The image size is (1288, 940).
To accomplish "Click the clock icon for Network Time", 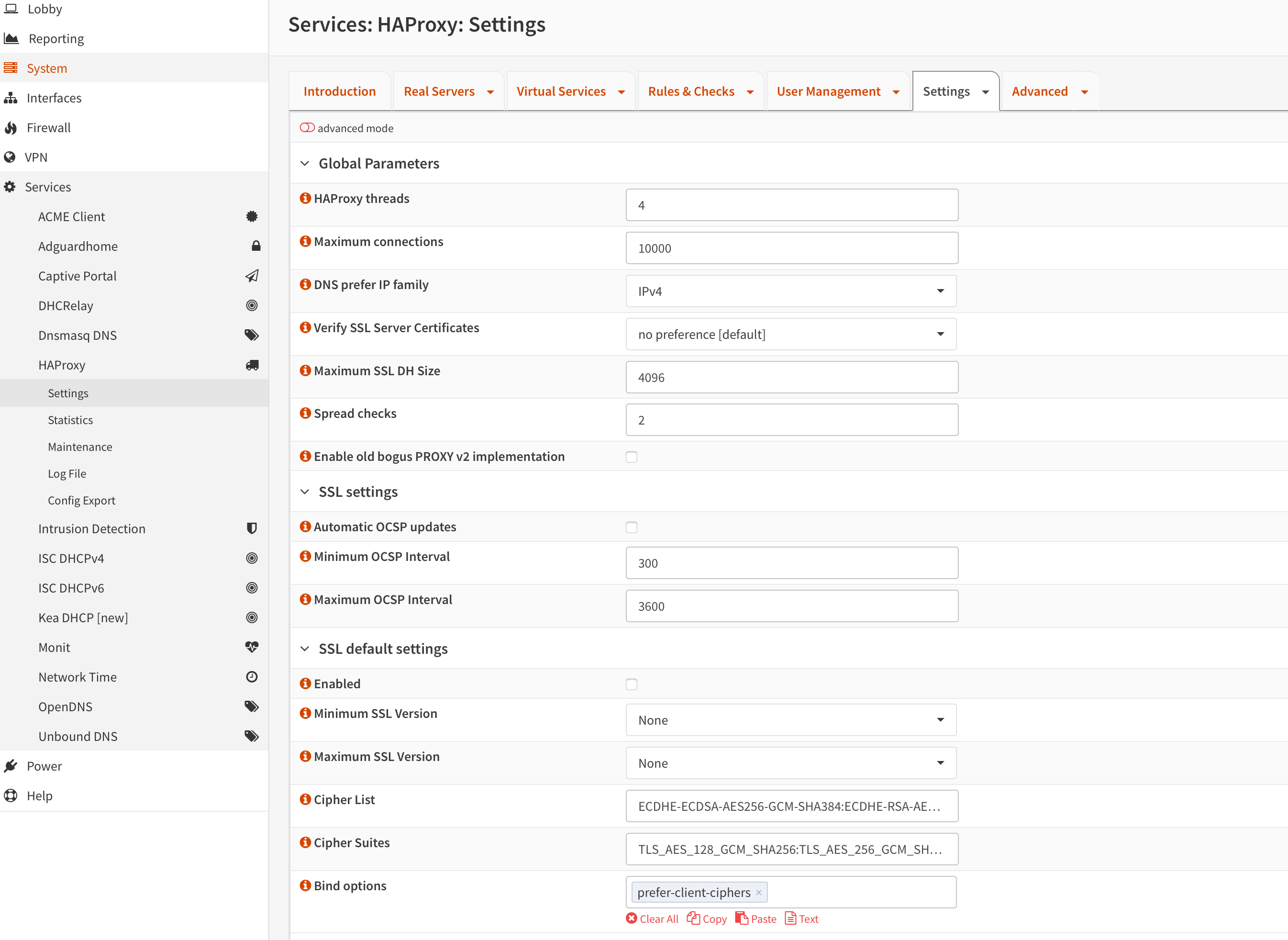I will pos(252,677).
